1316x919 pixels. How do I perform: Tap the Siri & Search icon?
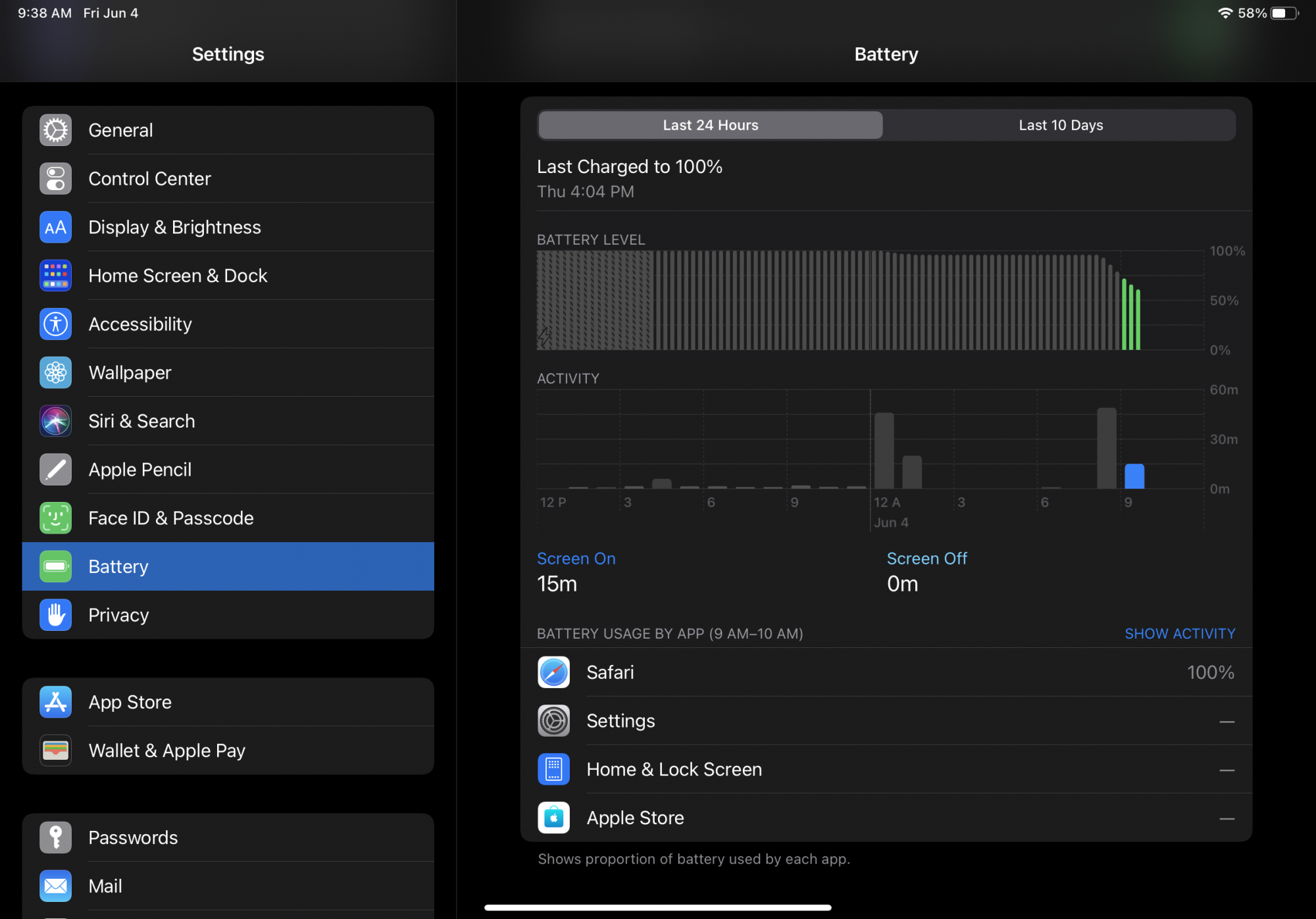click(x=56, y=421)
